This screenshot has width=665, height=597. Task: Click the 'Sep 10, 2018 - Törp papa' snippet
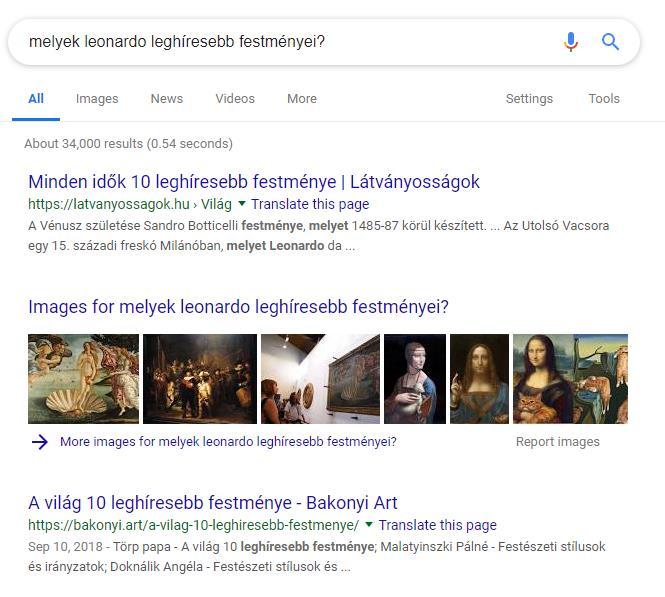(316, 556)
